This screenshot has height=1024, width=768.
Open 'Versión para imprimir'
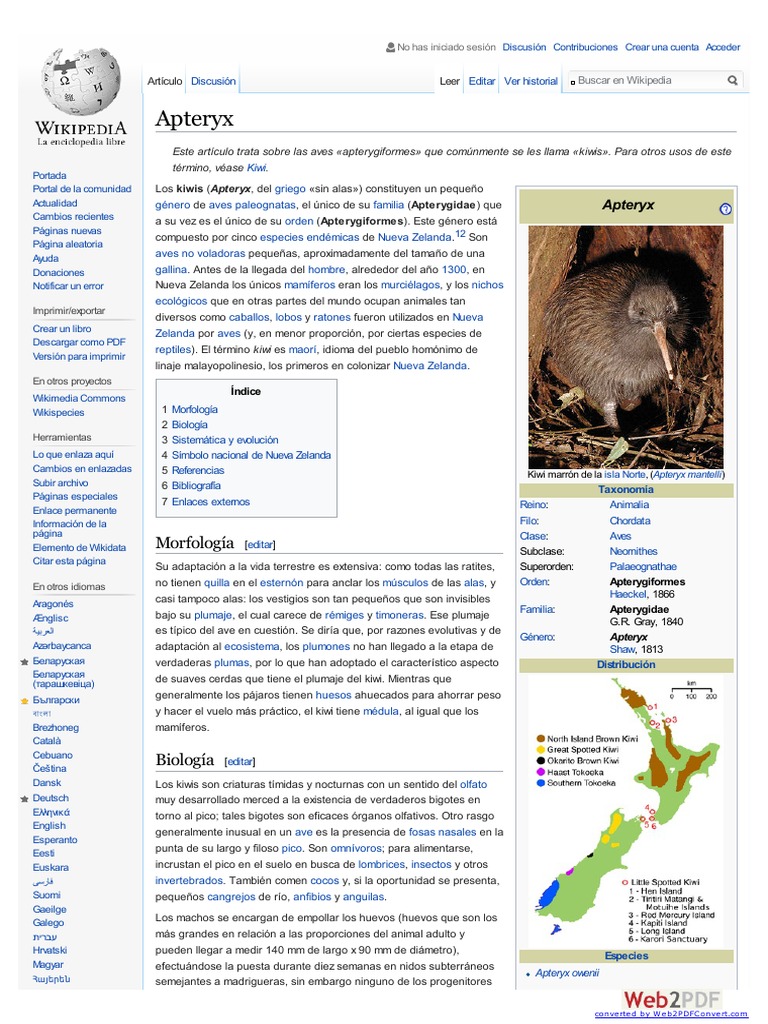[x=79, y=357]
